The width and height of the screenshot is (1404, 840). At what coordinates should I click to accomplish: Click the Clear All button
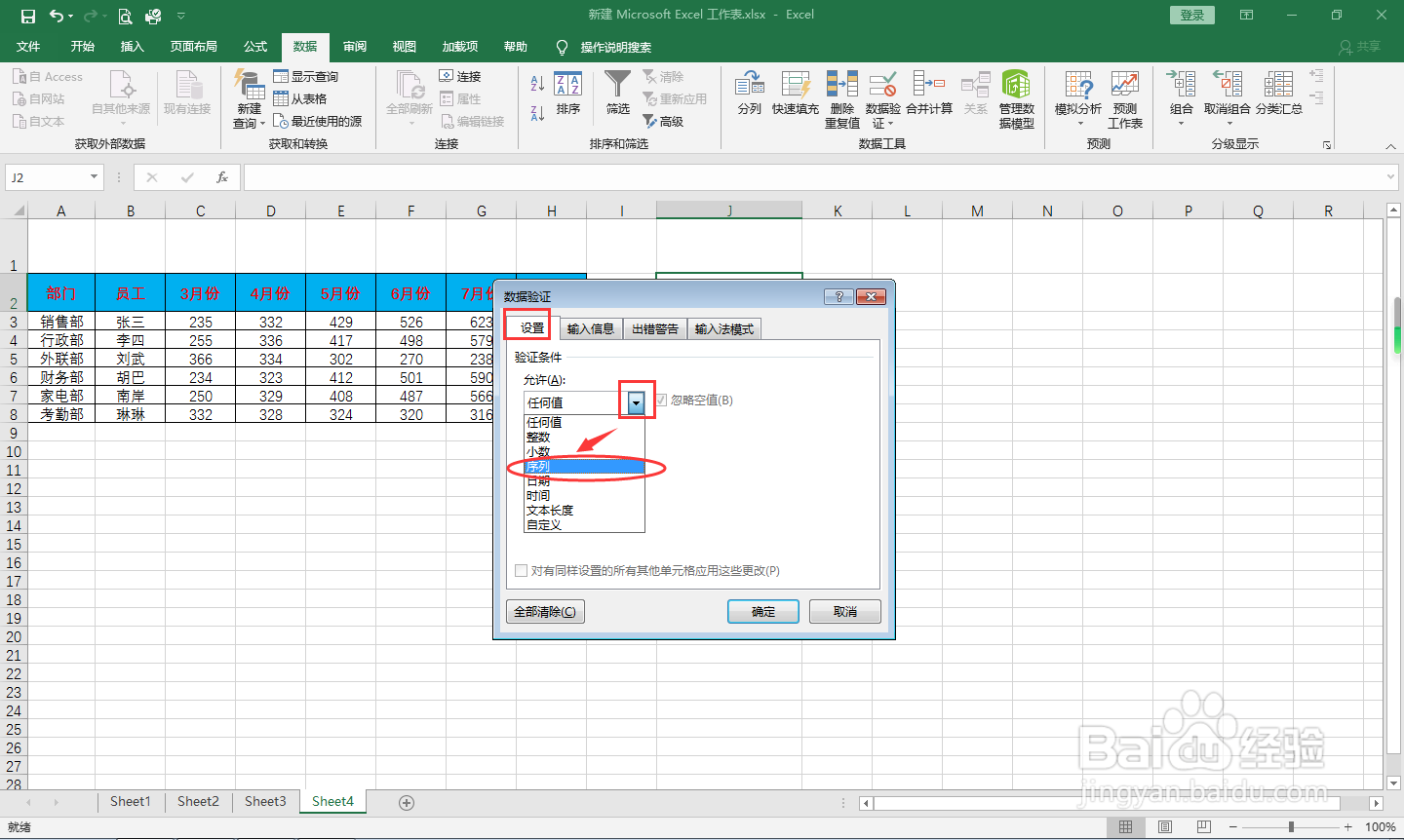coord(545,612)
